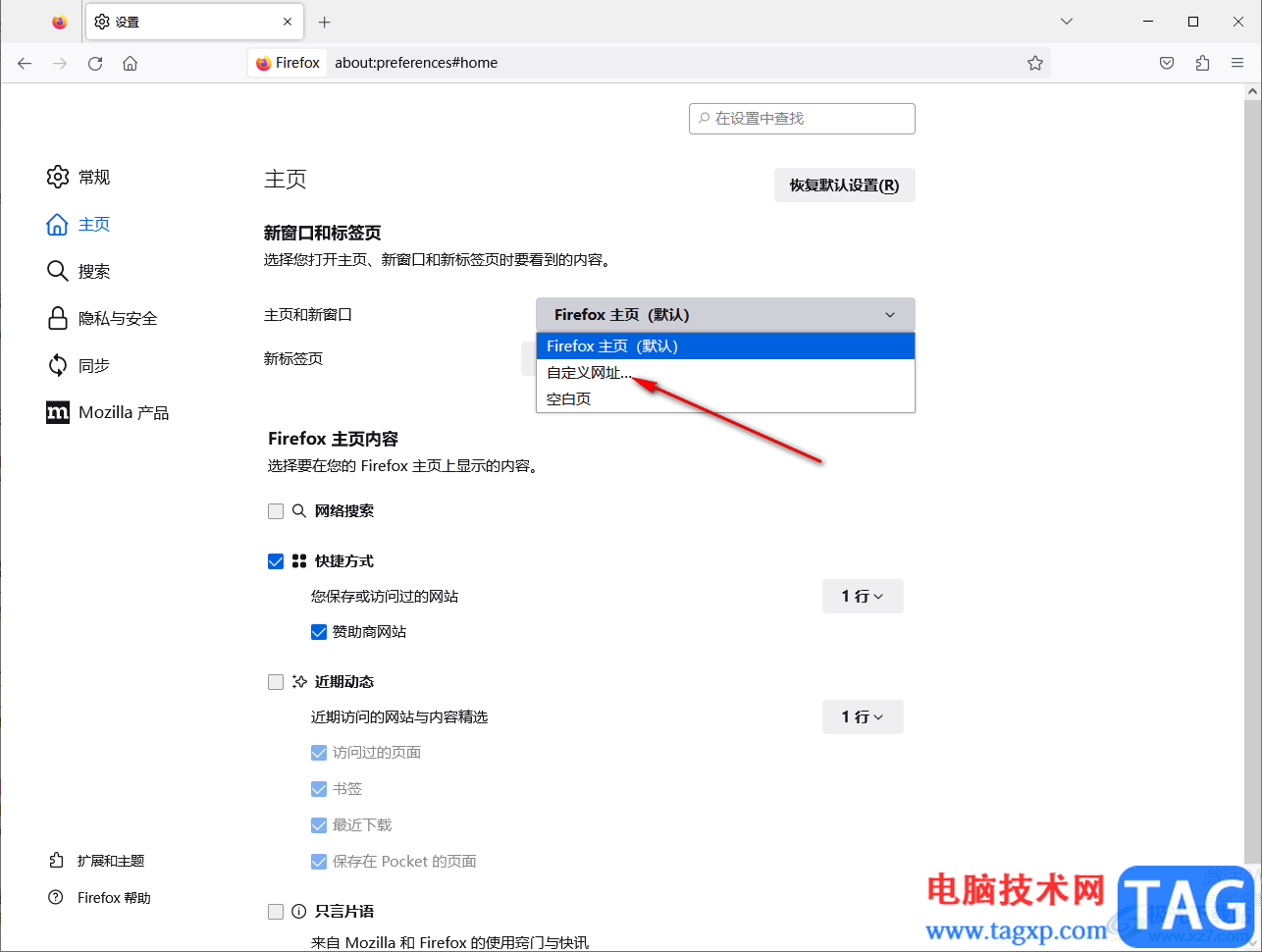Click the 近期访问的网站与内容精选 text
Viewport: 1262px width, 952px height.
[399, 717]
